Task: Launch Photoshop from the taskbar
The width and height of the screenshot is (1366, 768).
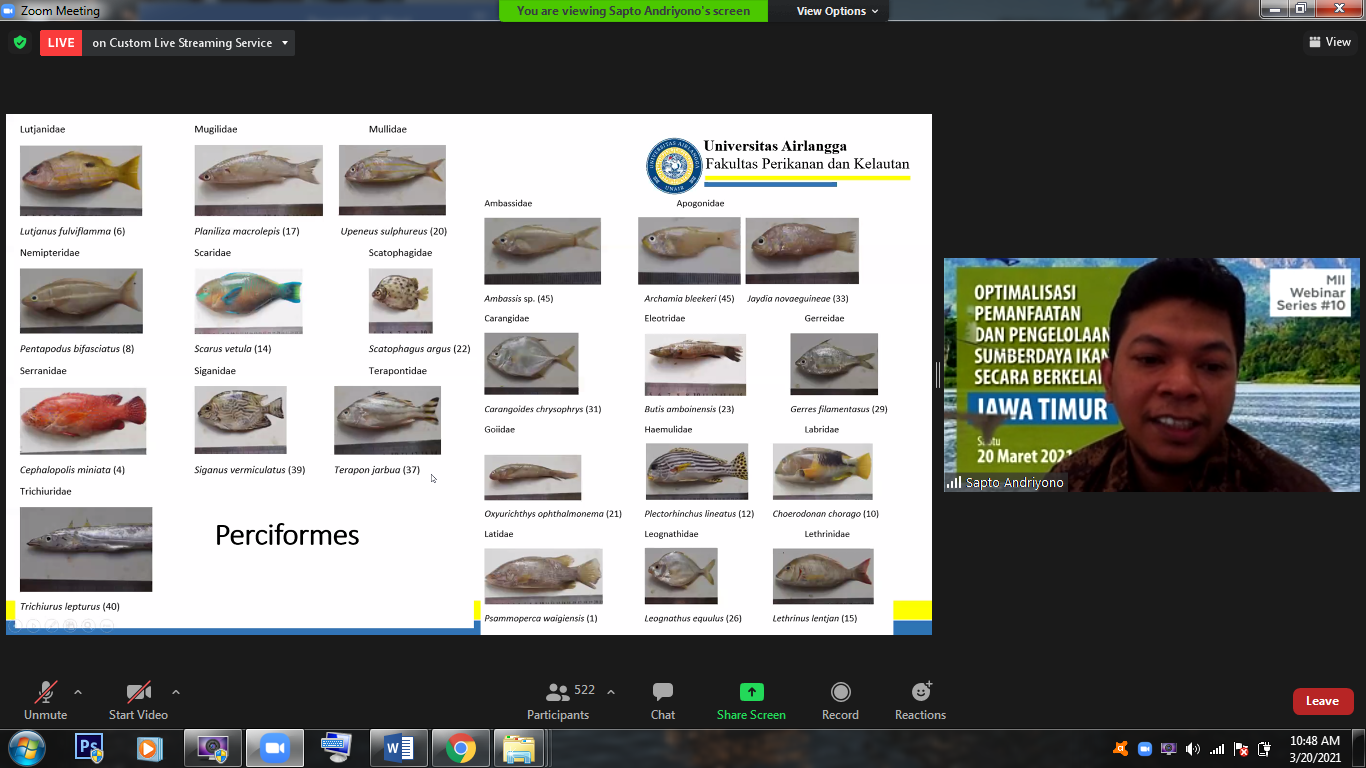Action: point(89,748)
